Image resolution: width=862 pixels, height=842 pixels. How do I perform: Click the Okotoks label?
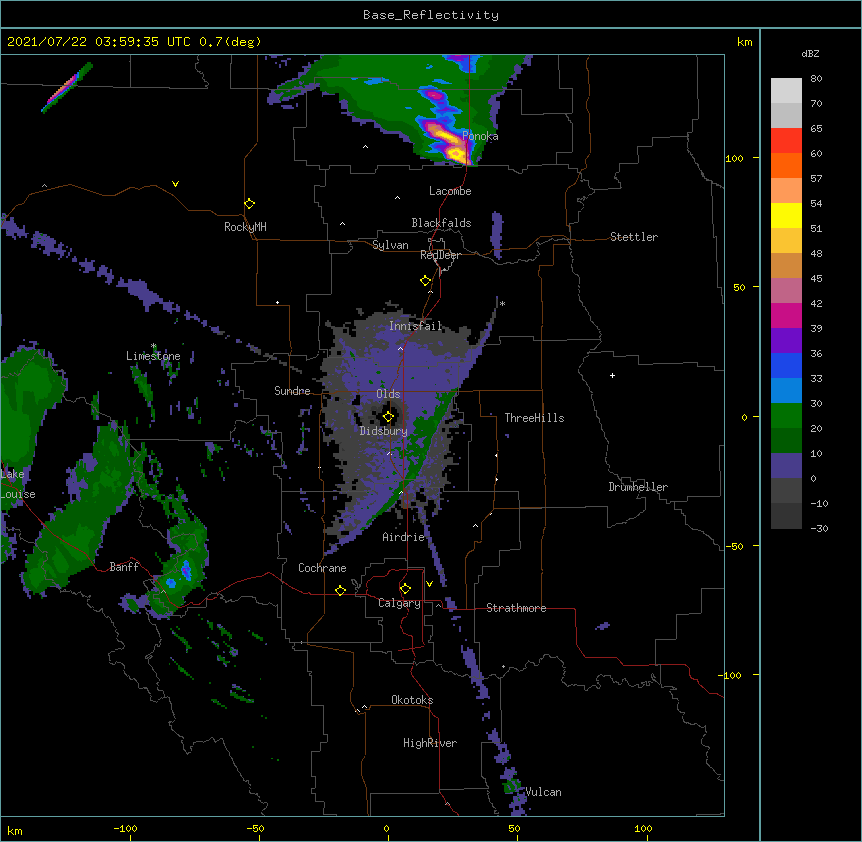(x=412, y=700)
